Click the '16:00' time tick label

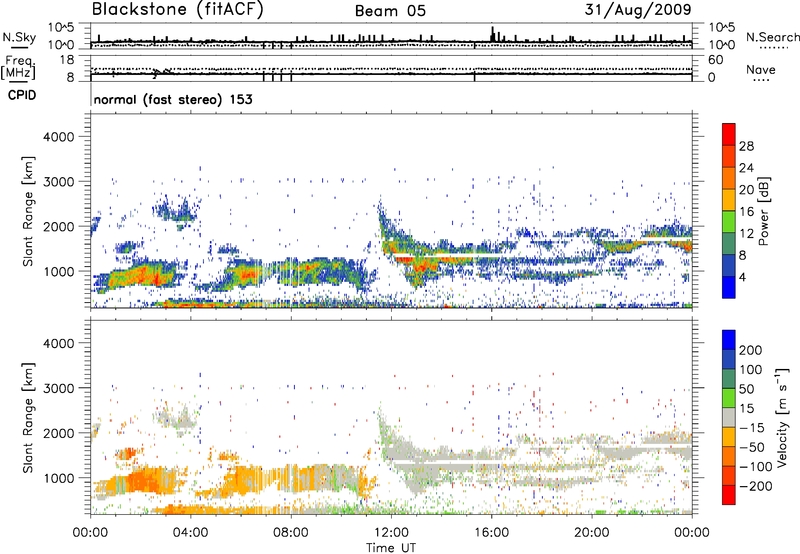point(492,533)
